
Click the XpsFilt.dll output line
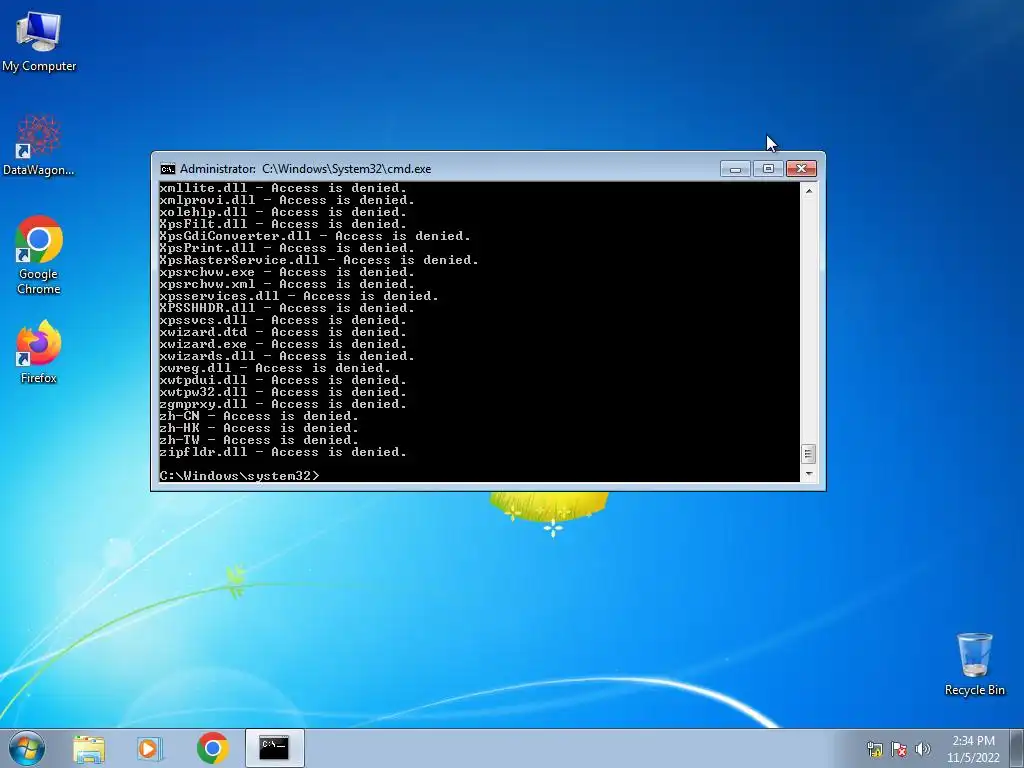(283, 224)
